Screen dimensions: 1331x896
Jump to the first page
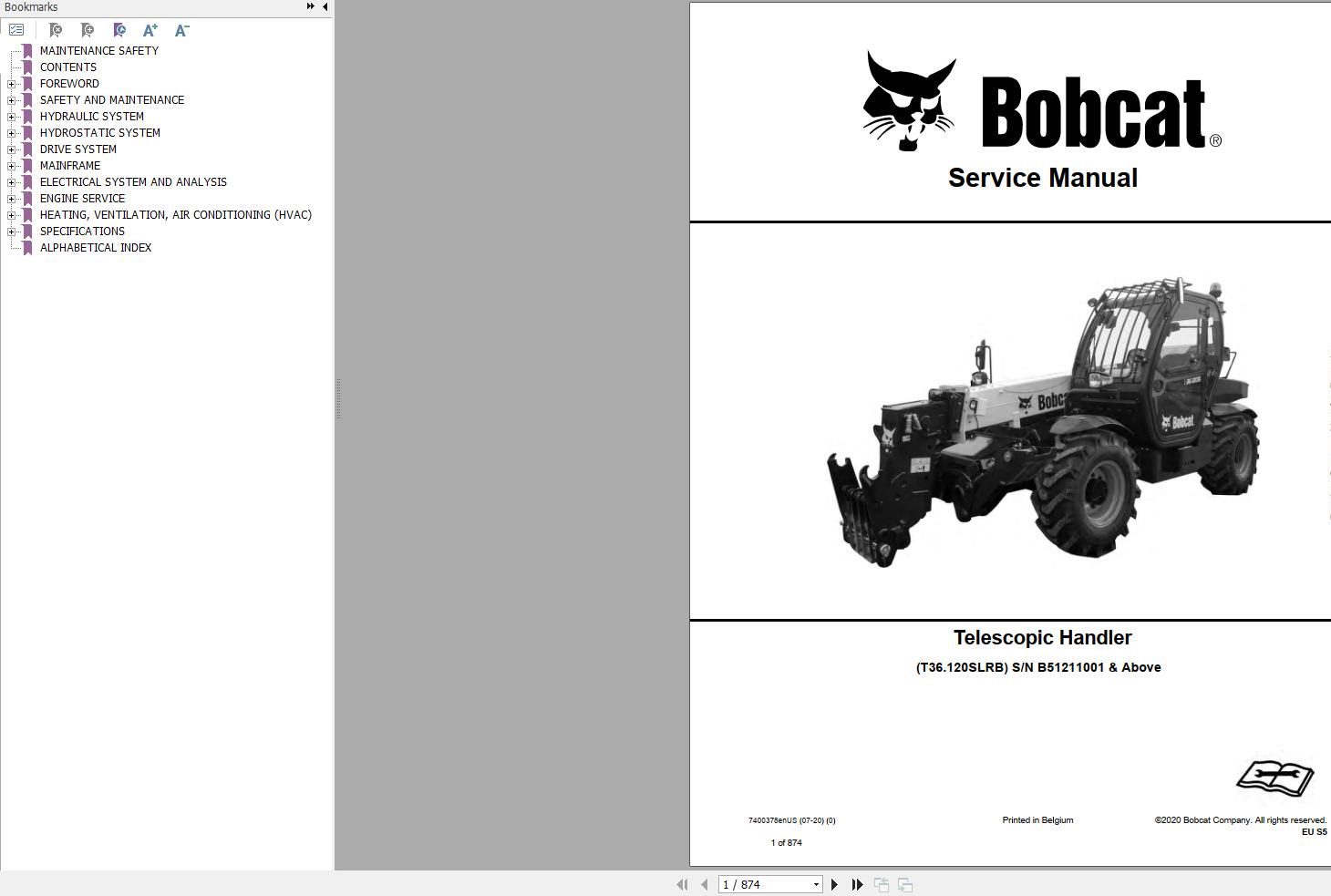point(683,884)
